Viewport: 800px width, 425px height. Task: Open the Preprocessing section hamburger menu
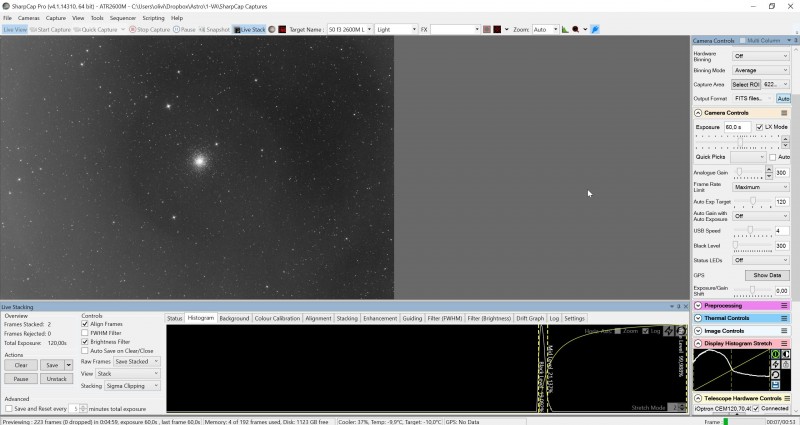[784, 306]
